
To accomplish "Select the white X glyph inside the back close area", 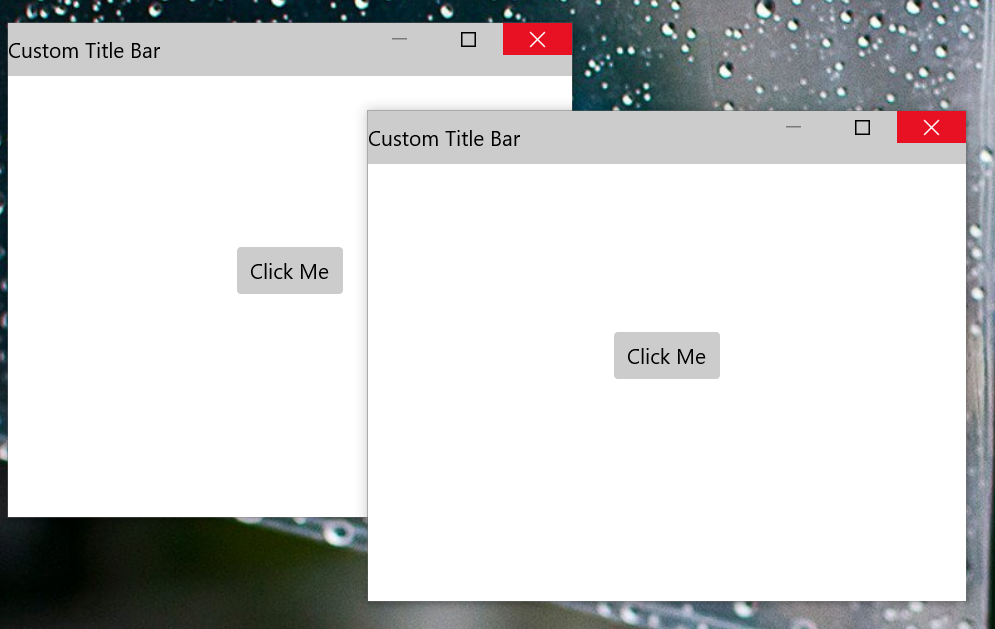I will click(x=537, y=39).
